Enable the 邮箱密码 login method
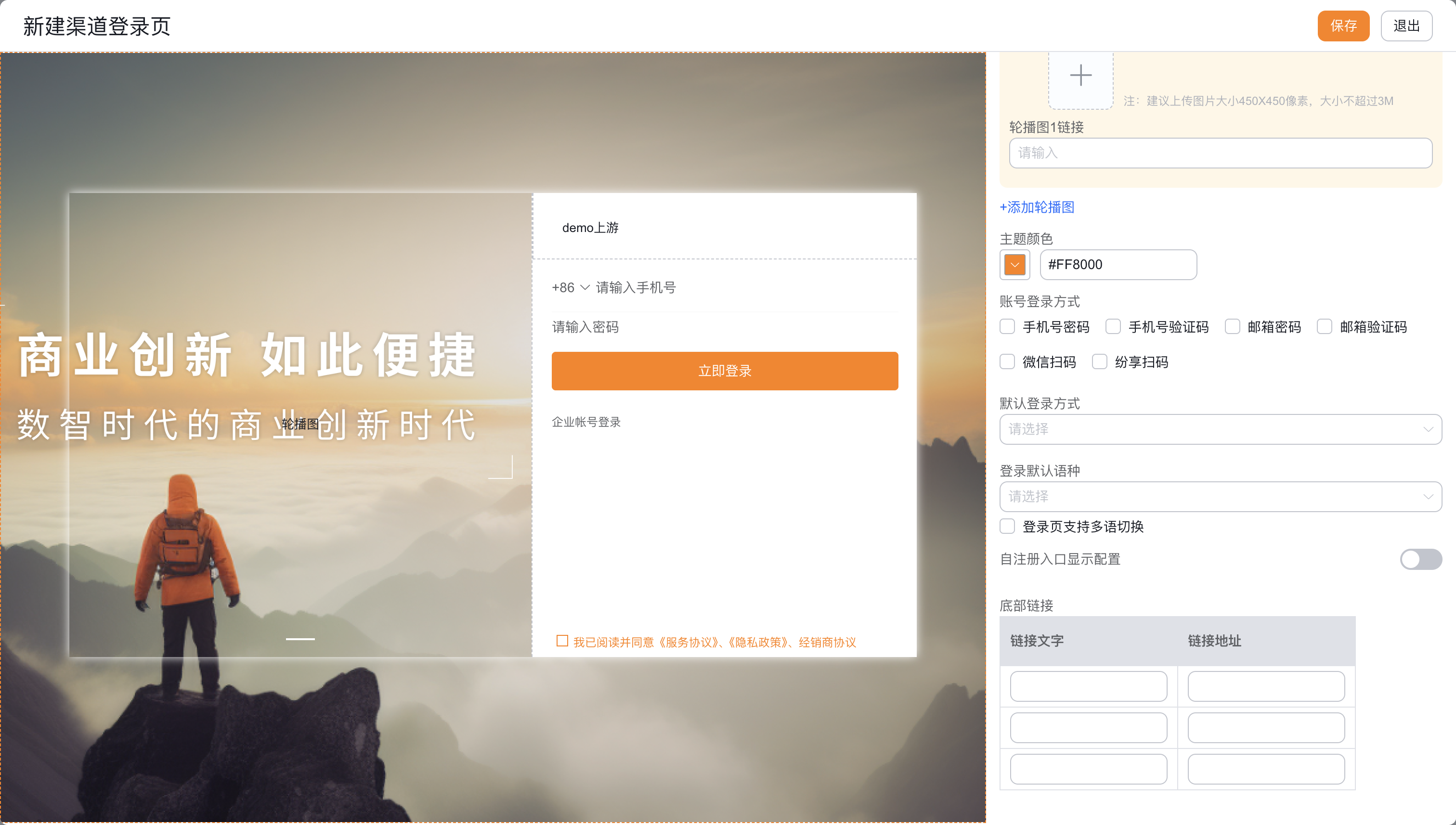 (1232, 326)
